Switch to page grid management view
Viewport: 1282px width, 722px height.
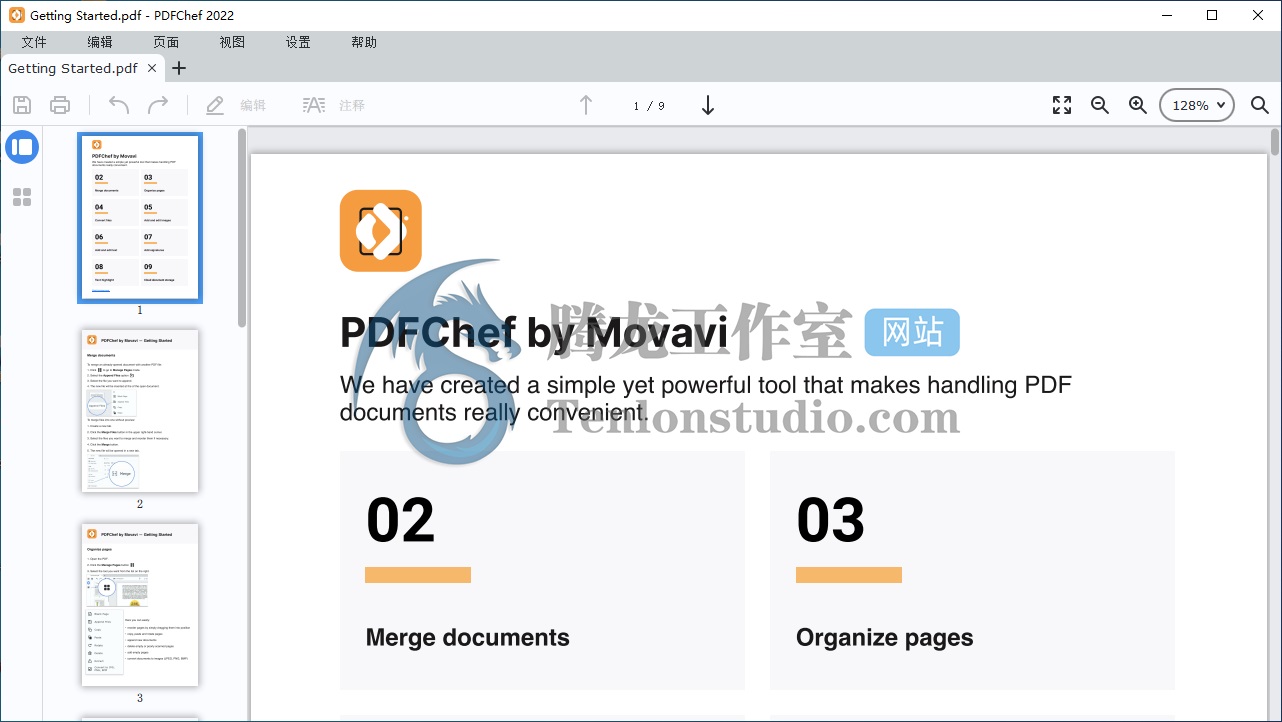22,197
